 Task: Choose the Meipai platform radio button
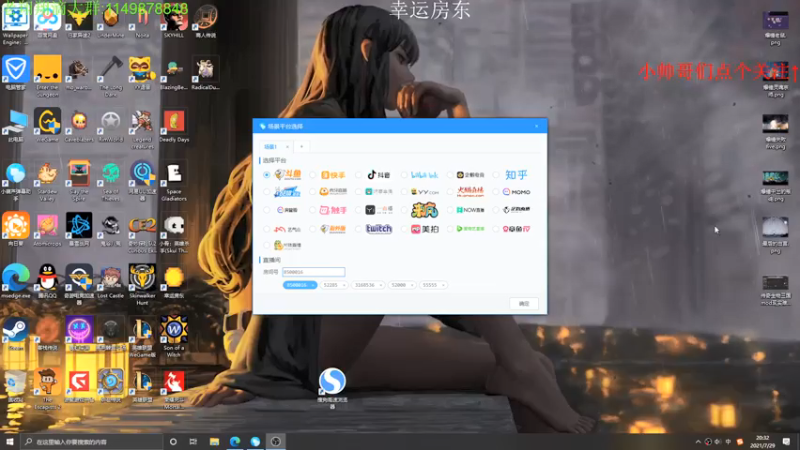click(404, 229)
